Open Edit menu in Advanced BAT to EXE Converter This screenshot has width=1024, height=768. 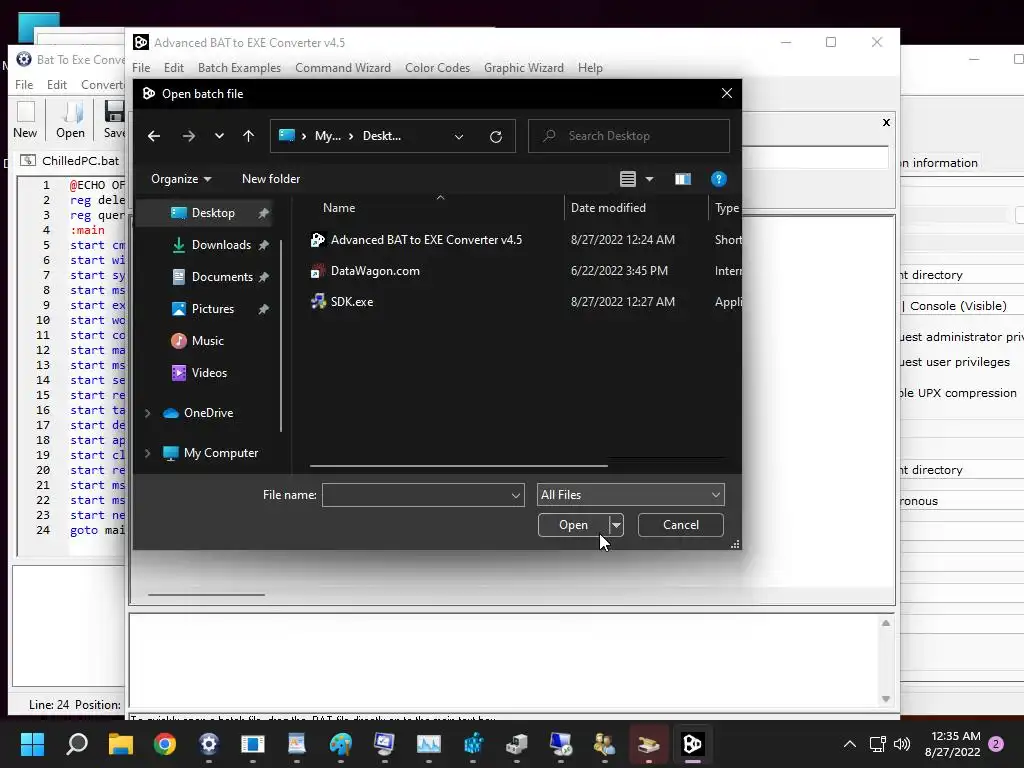click(174, 68)
